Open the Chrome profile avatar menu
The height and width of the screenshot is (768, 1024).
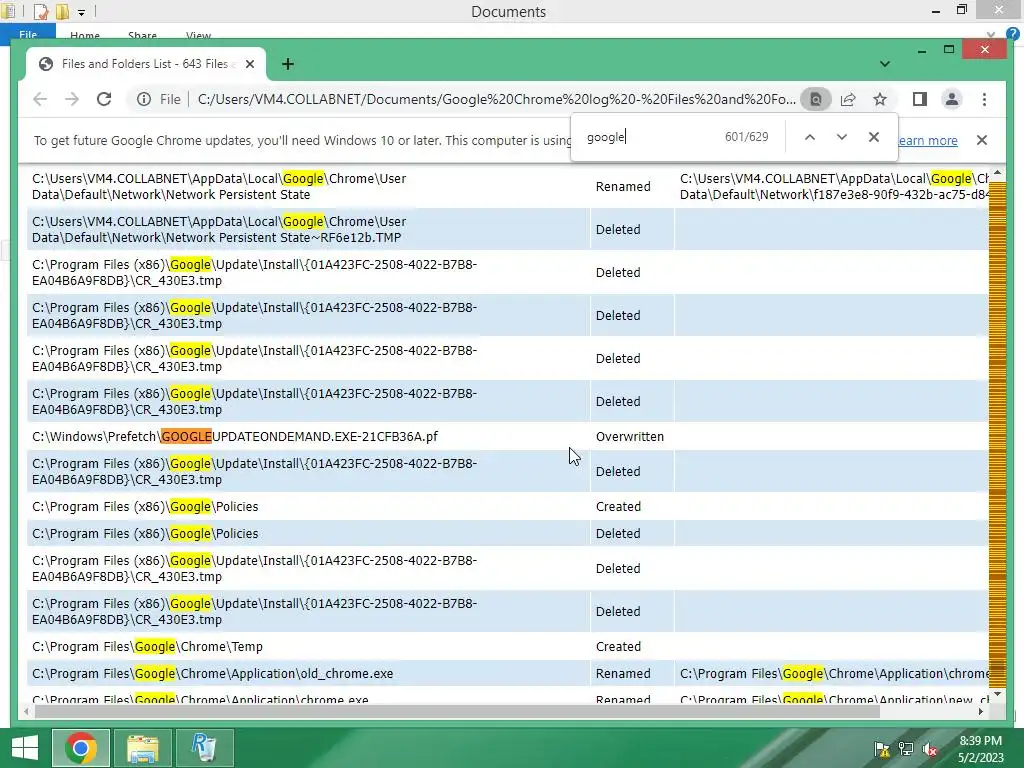click(x=952, y=99)
